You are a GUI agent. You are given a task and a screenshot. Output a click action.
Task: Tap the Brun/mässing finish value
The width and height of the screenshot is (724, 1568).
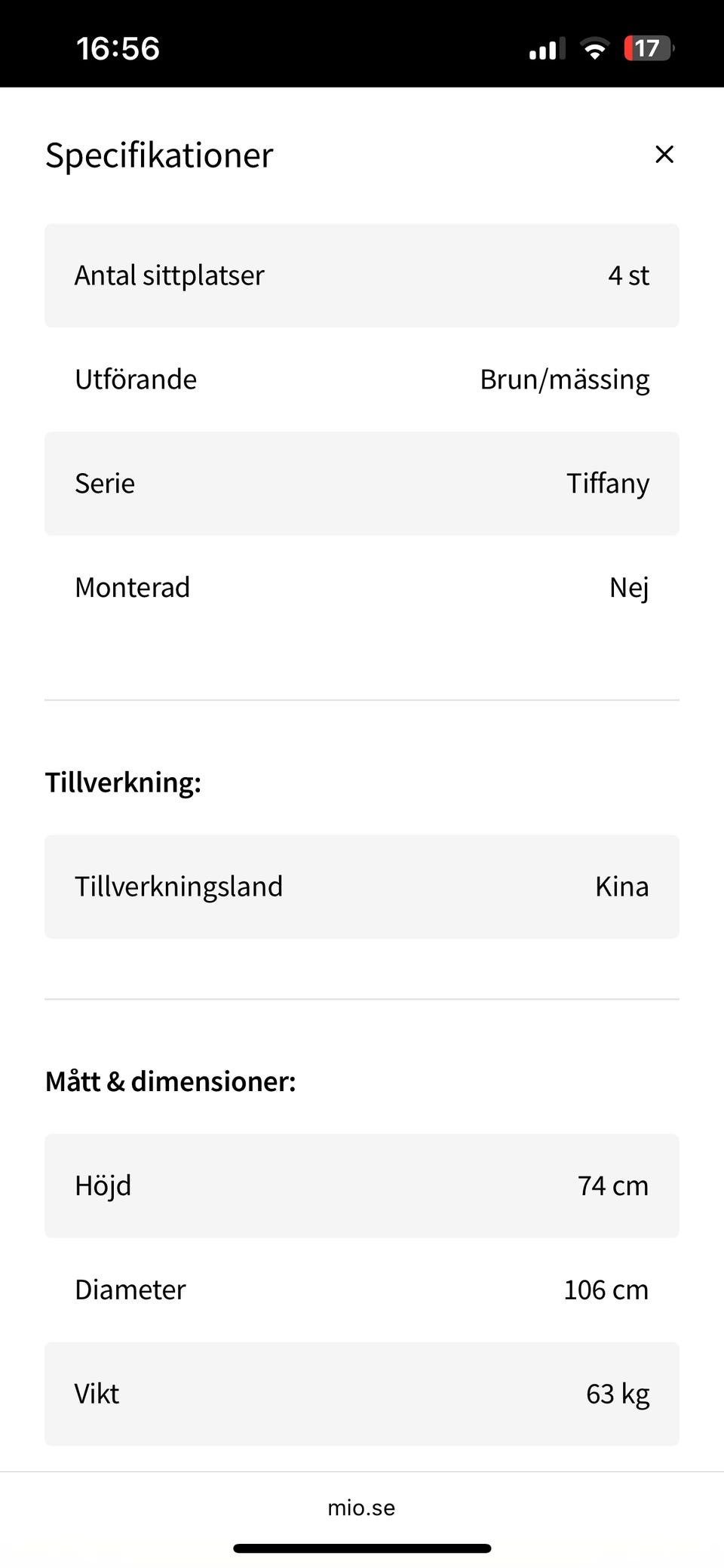click(564, 380)
